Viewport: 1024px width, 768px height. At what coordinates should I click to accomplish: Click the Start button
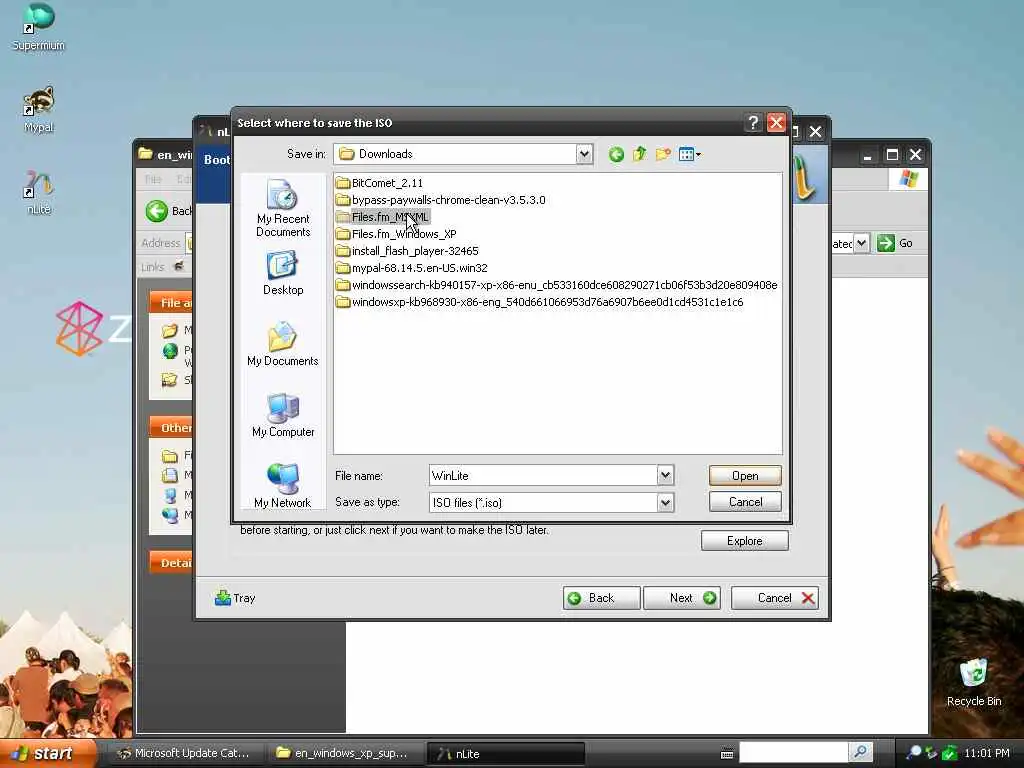pyautogui.click(x=46, y=753)
